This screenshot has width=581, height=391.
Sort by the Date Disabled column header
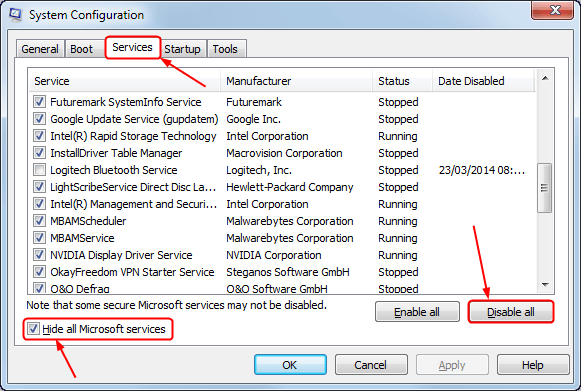(x=484, y=81)
